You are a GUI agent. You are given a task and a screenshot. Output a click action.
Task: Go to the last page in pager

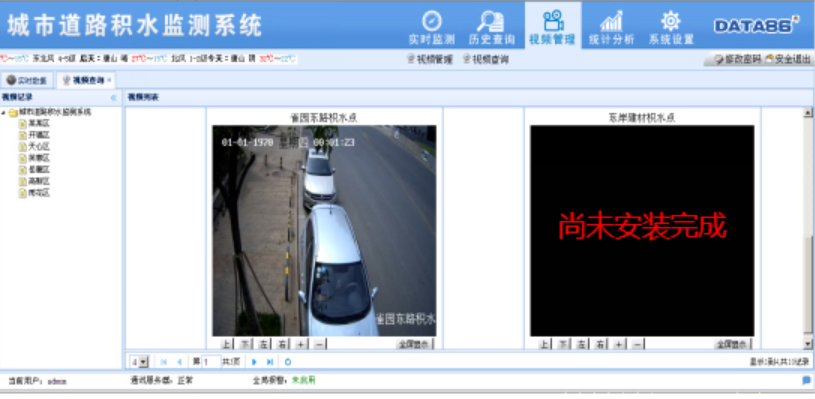(270, 362)
